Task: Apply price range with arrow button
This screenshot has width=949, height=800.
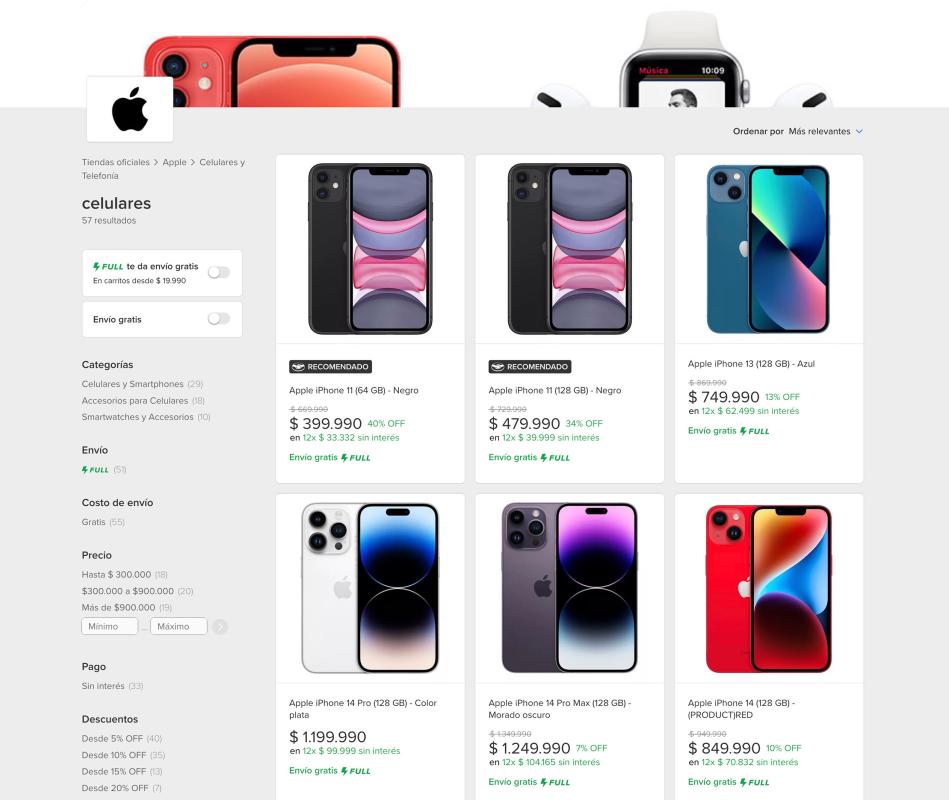Action: [x=220, y=626]
